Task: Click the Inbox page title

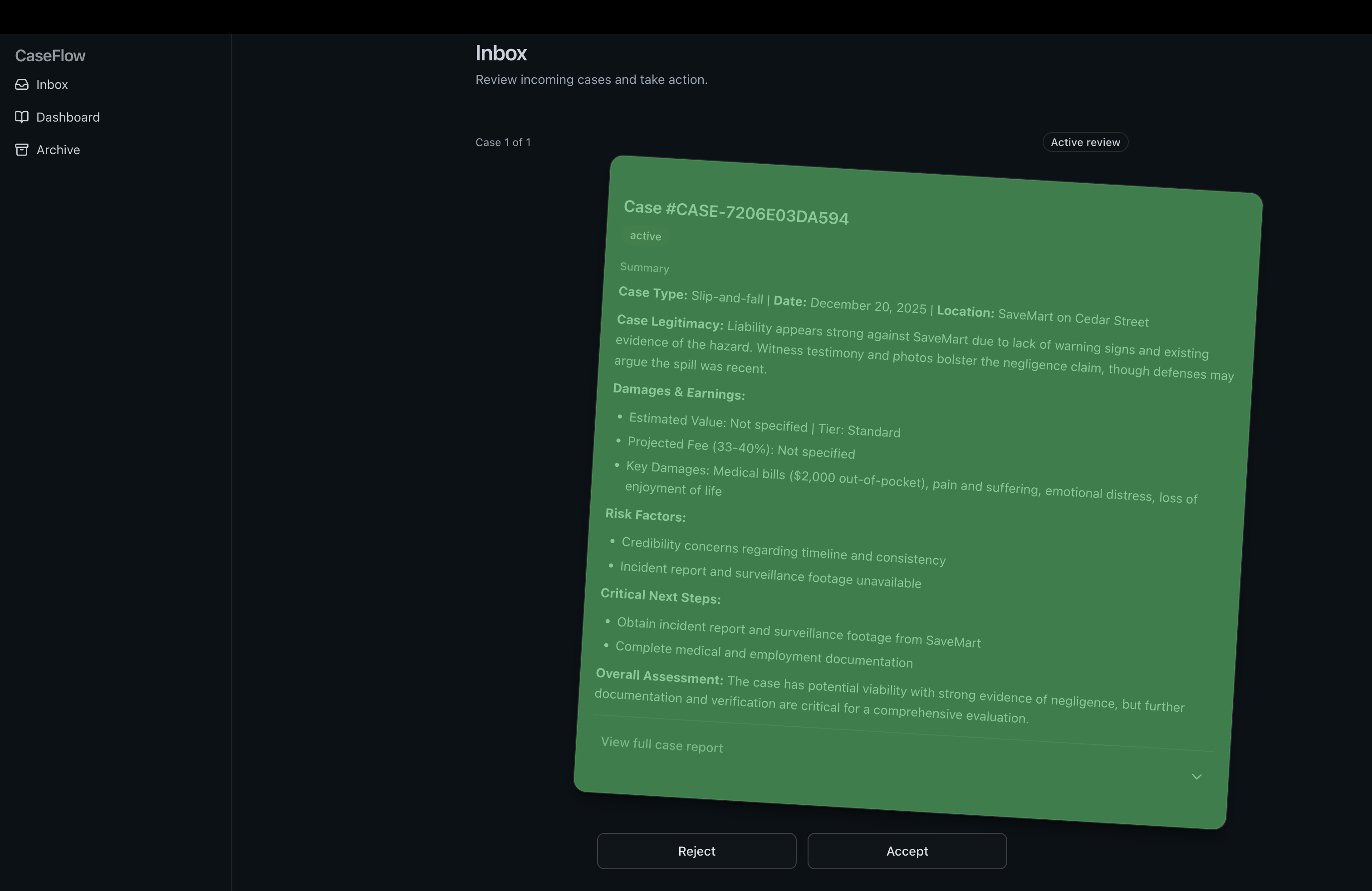Action: coord(500,53)
